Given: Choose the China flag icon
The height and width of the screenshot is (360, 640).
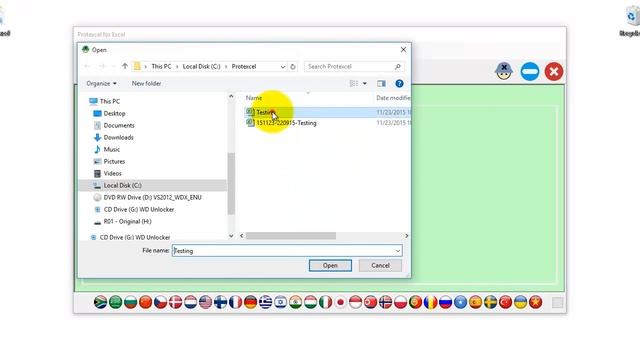Looking at the screenshot, I should (x=145, y=302).
